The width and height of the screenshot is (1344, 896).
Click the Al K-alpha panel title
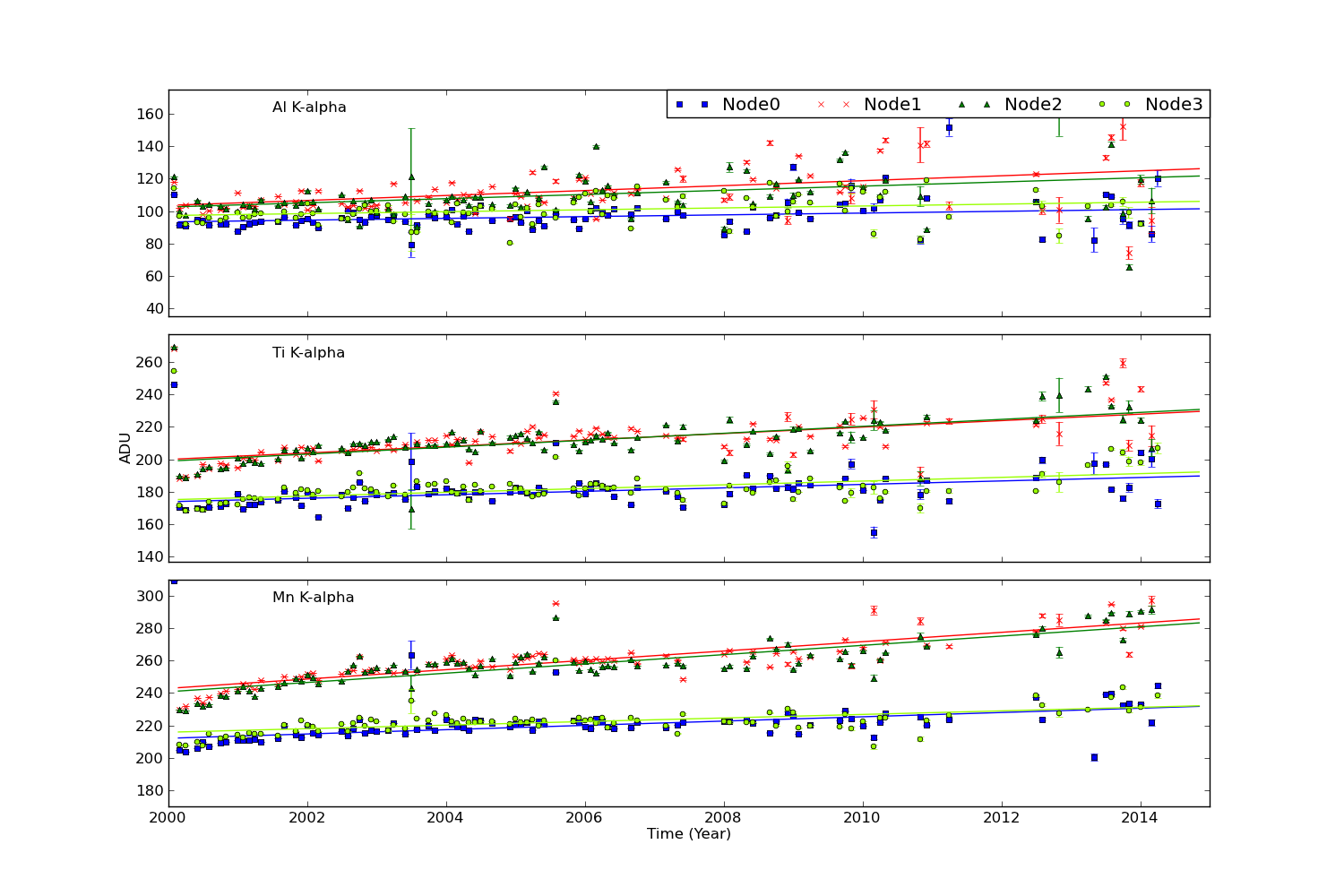point(309,108)
